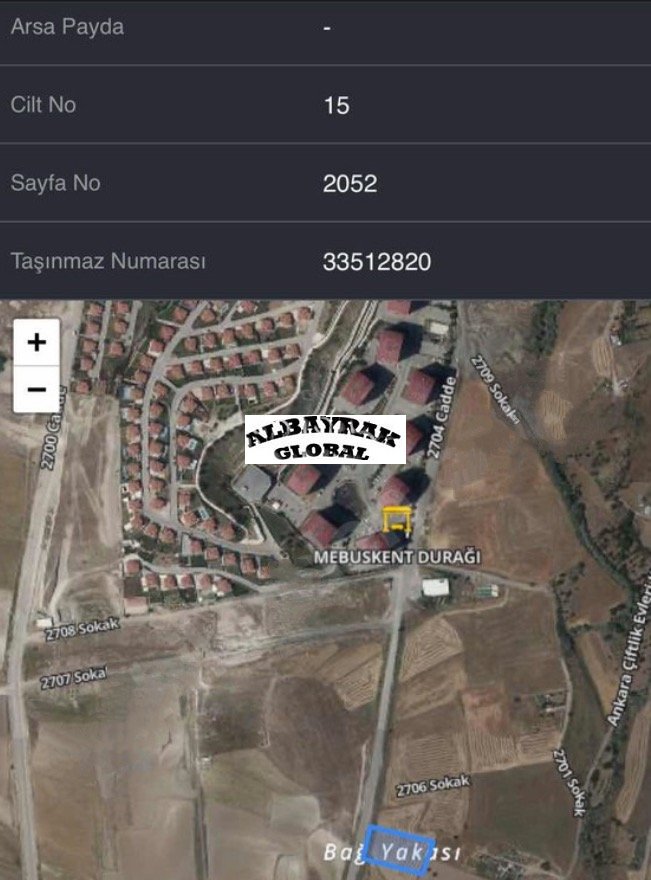The width and height of the screenshot is (651, 880).
Task: Click the Albayrak Global logo overlay
Action: tap(325, 439)
